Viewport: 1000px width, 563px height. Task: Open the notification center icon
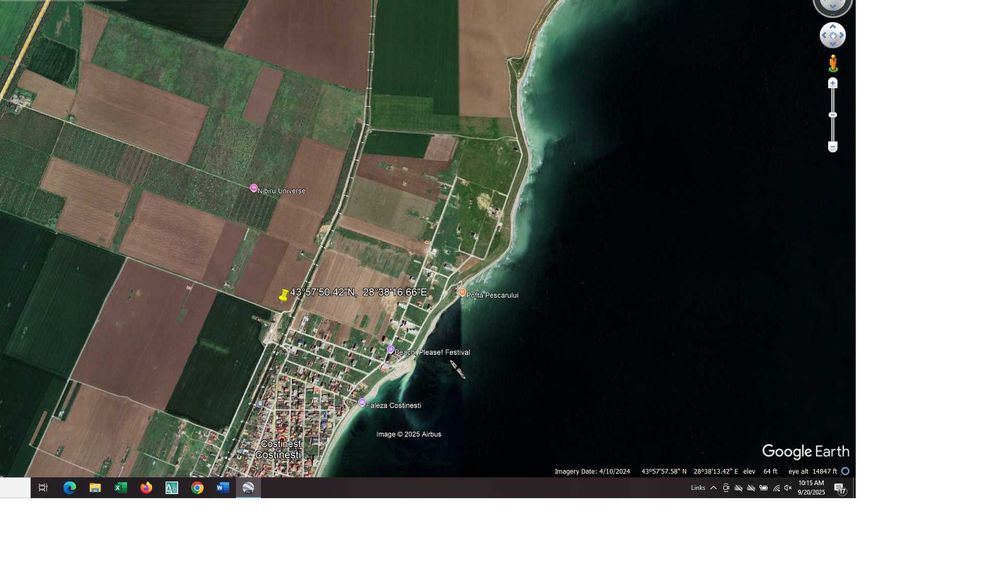coord(841,488)
